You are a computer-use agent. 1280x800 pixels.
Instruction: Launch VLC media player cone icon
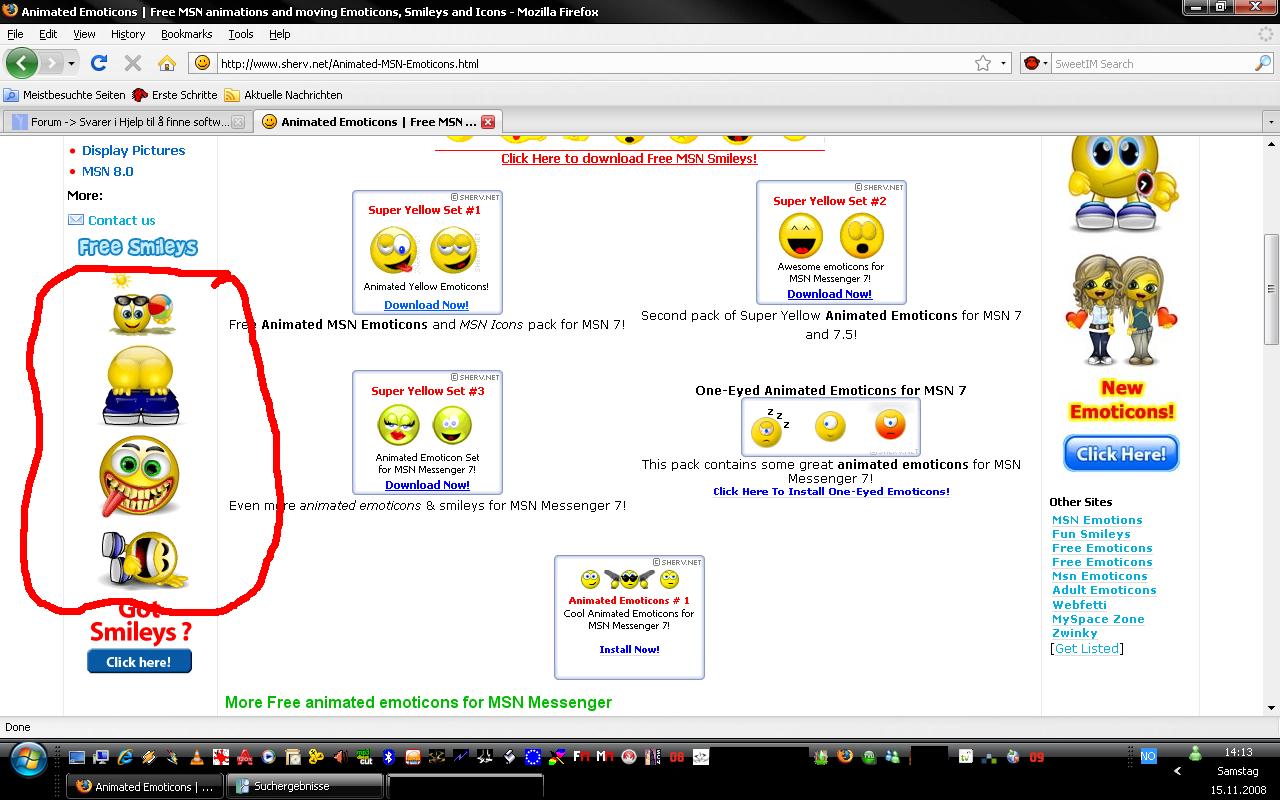(x=197, y=757)
